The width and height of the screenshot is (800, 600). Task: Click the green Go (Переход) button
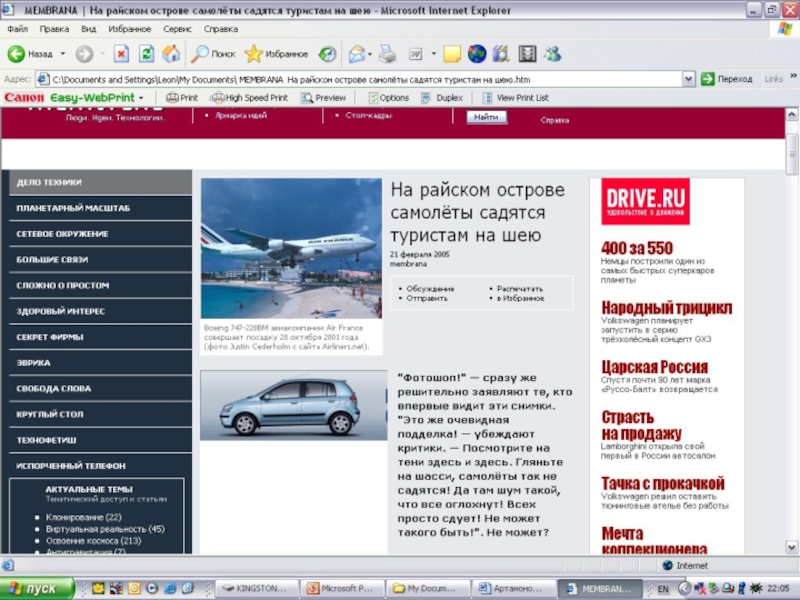(x=727, y=79)
